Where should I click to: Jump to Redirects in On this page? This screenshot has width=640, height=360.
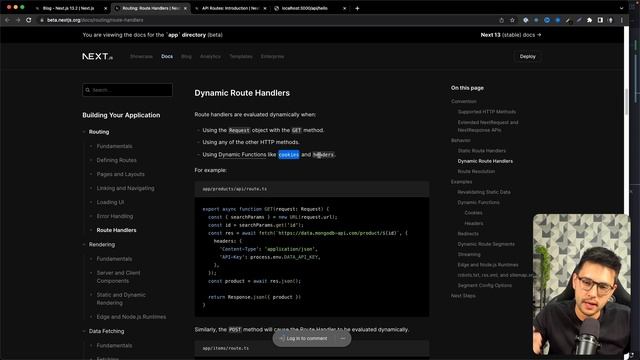pyautogui.click(x=468, y=233)
